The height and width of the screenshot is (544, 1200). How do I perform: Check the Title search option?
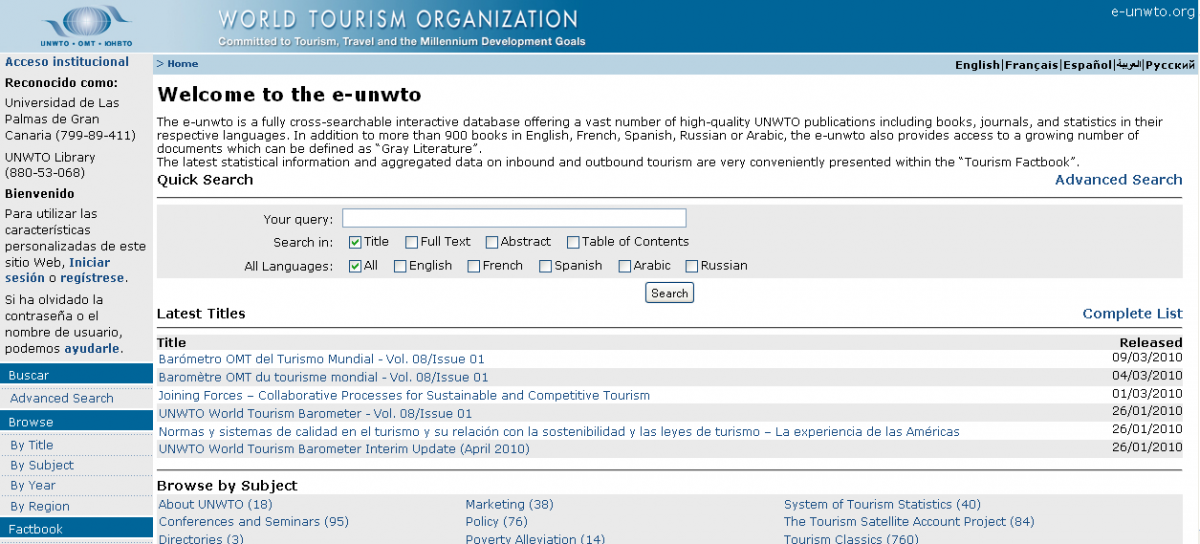pyautogui.click(x=355, y=242)
